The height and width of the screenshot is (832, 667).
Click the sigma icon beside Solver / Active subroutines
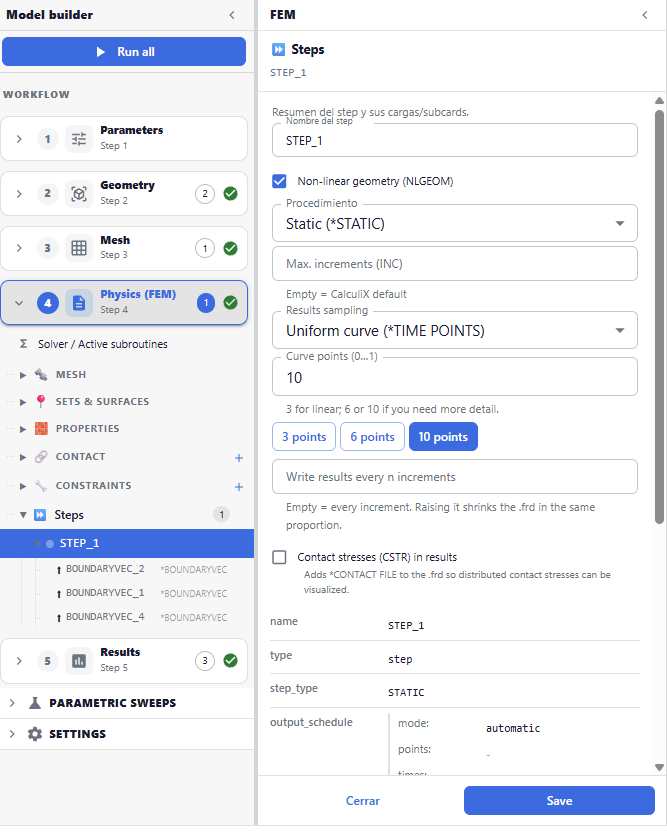[x=23, y=344]
